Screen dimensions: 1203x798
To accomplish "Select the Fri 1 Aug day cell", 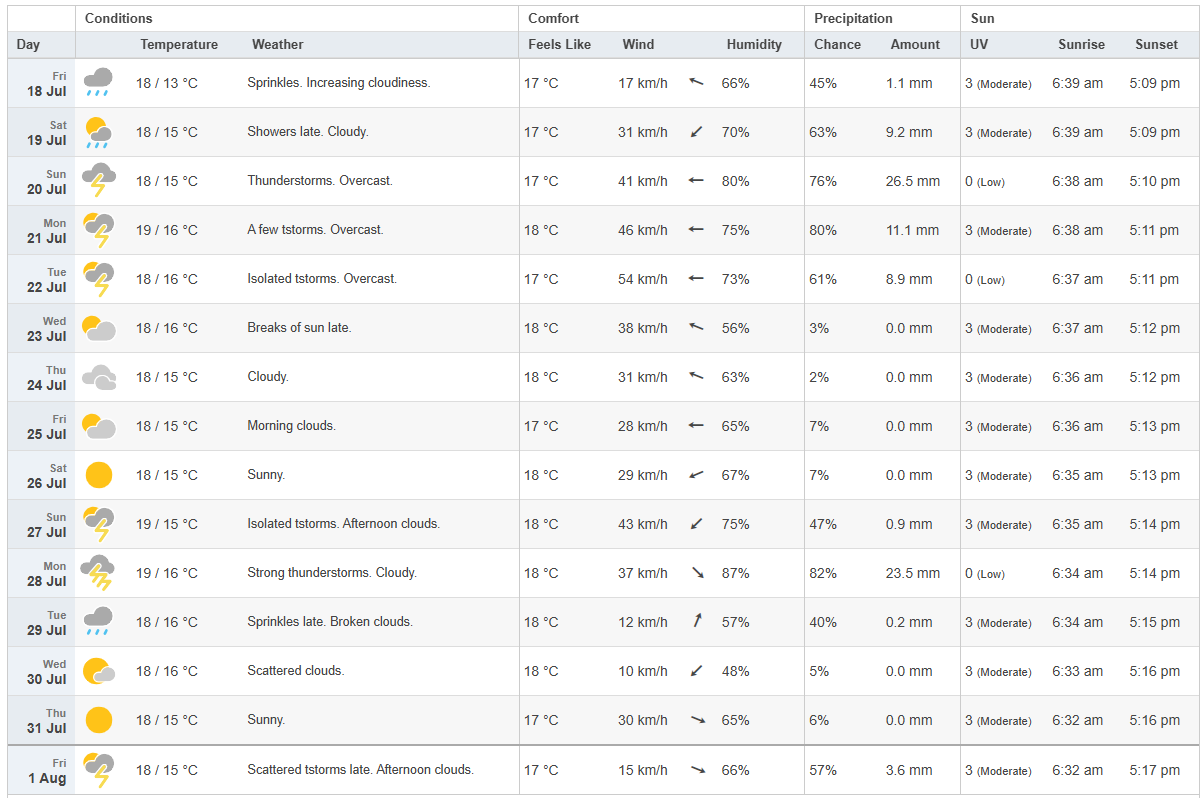I will (x=41, y=770).
